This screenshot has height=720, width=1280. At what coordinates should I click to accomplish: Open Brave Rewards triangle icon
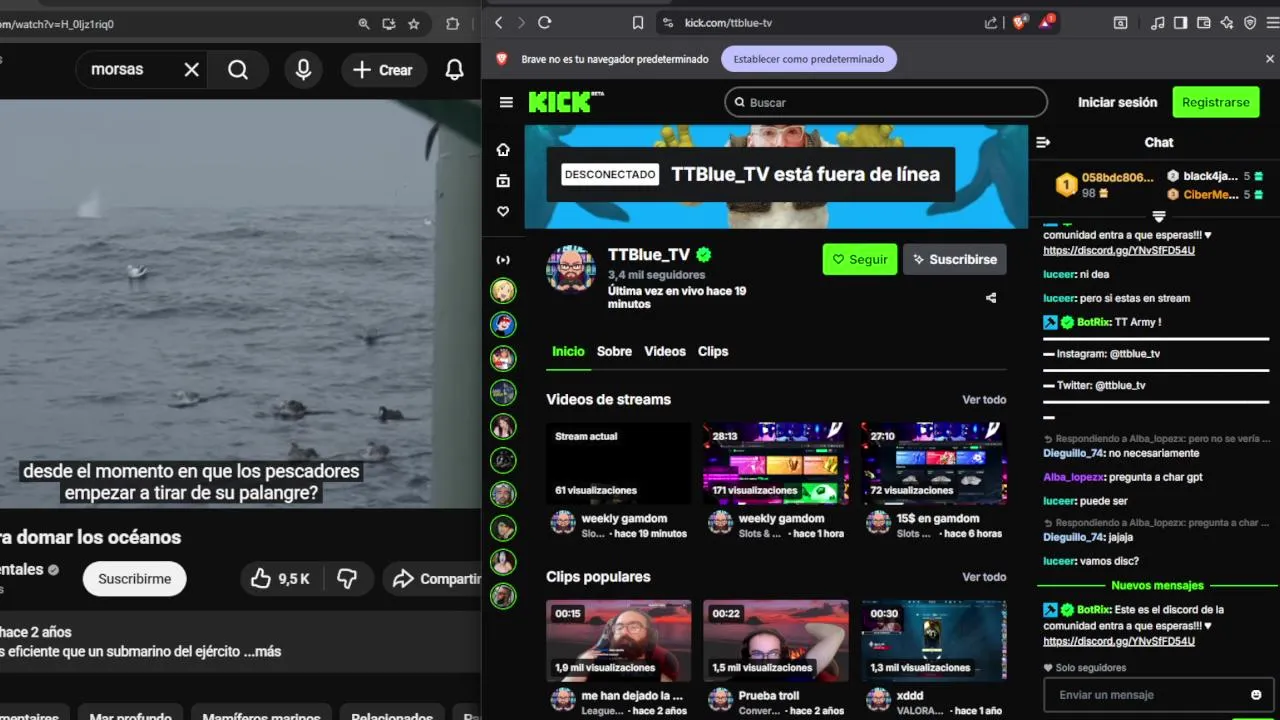point(1047,21)
